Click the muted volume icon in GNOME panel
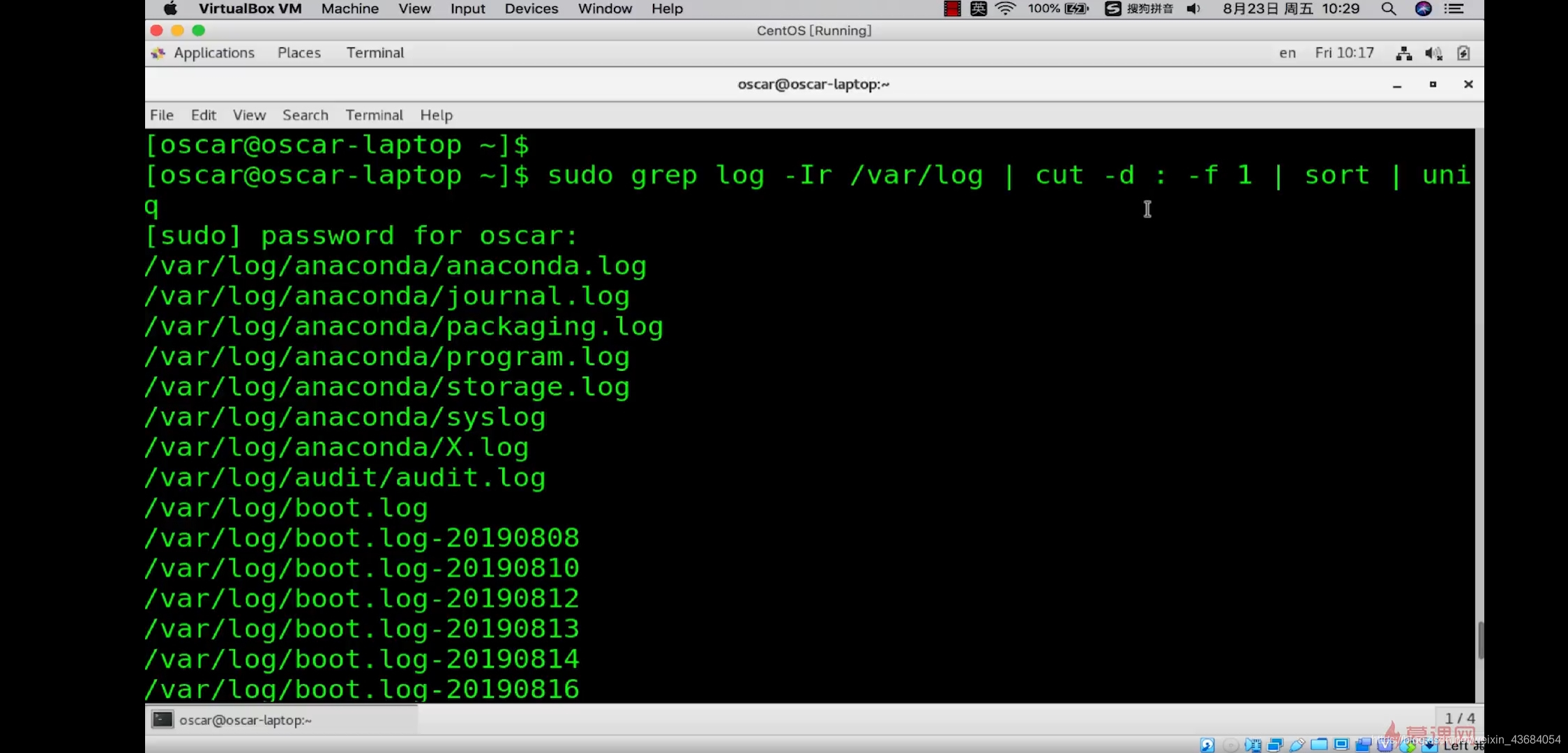 pyautogui.click(x=1433, y=54)
